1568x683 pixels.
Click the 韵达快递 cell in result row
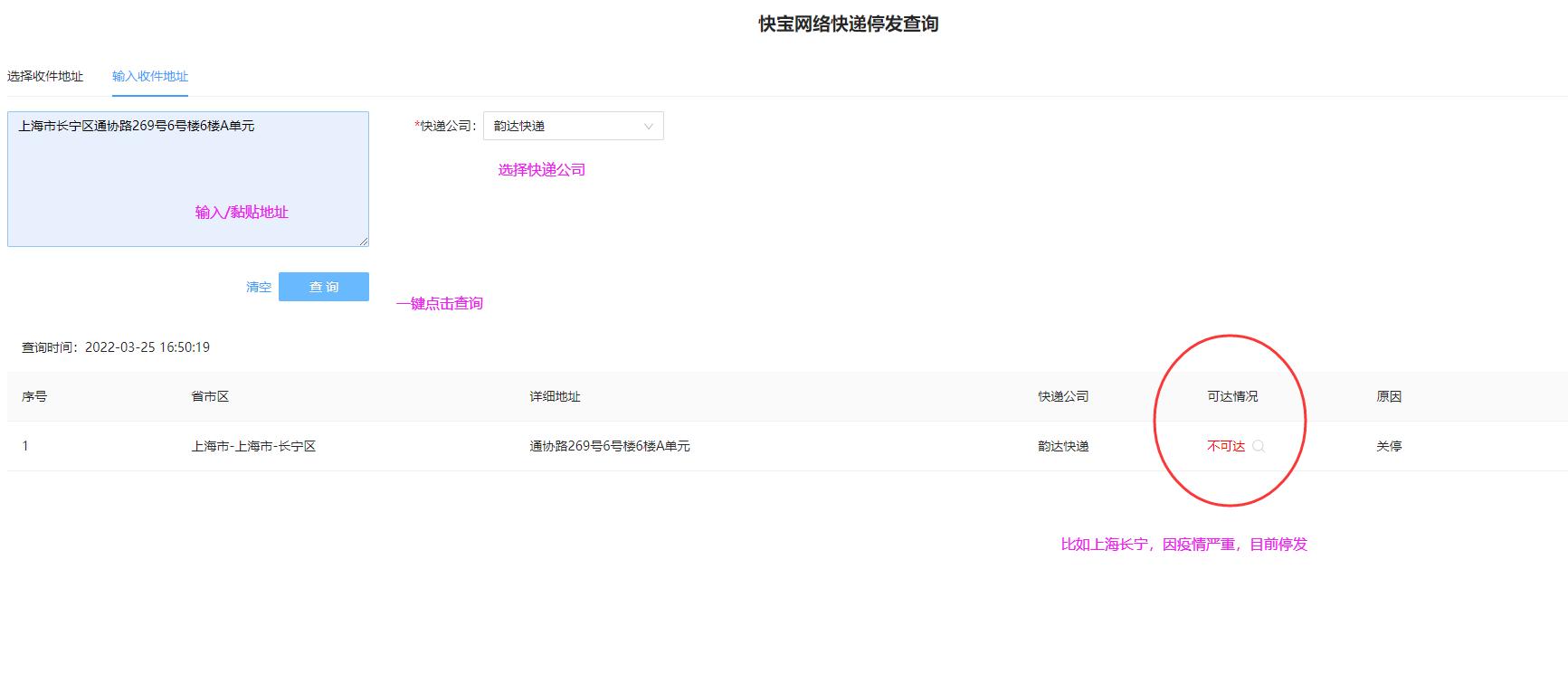[x=1063, y=446]
